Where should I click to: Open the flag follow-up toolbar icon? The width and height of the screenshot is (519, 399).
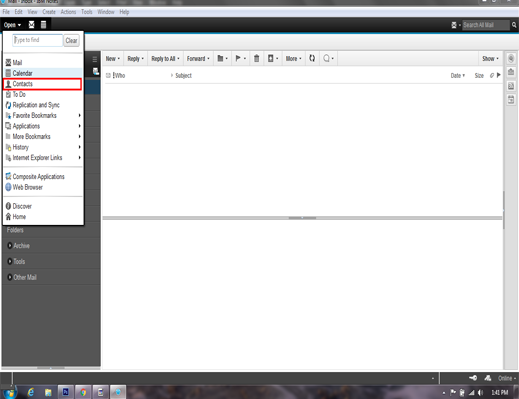[x=240, y=59]
